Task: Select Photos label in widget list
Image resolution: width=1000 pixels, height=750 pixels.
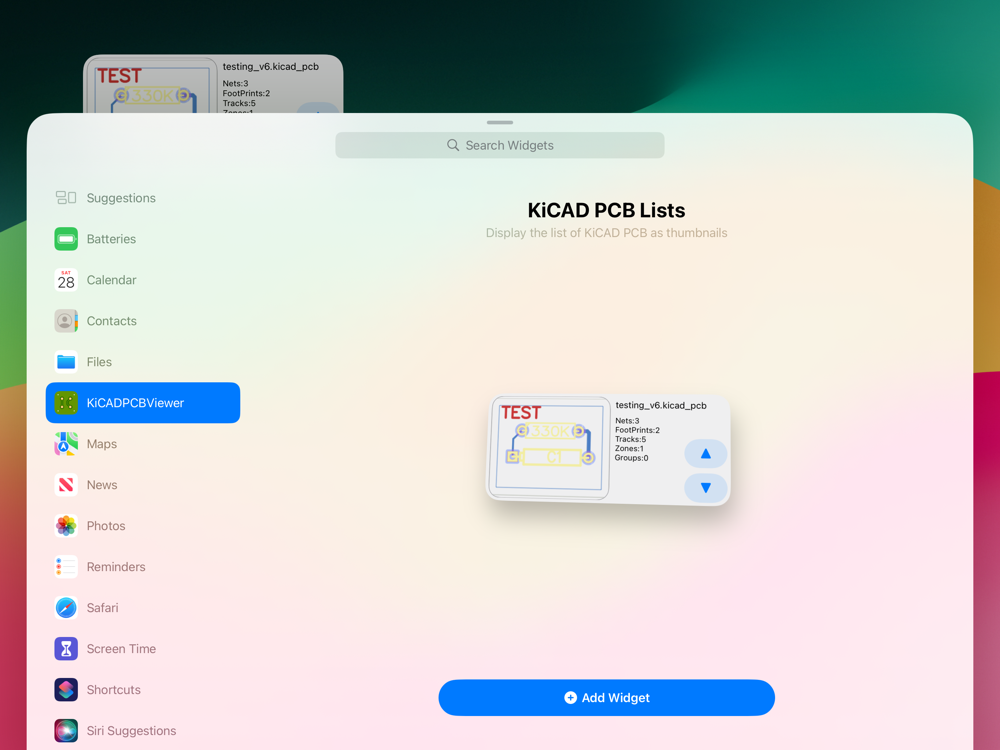Action: point(106,526)
